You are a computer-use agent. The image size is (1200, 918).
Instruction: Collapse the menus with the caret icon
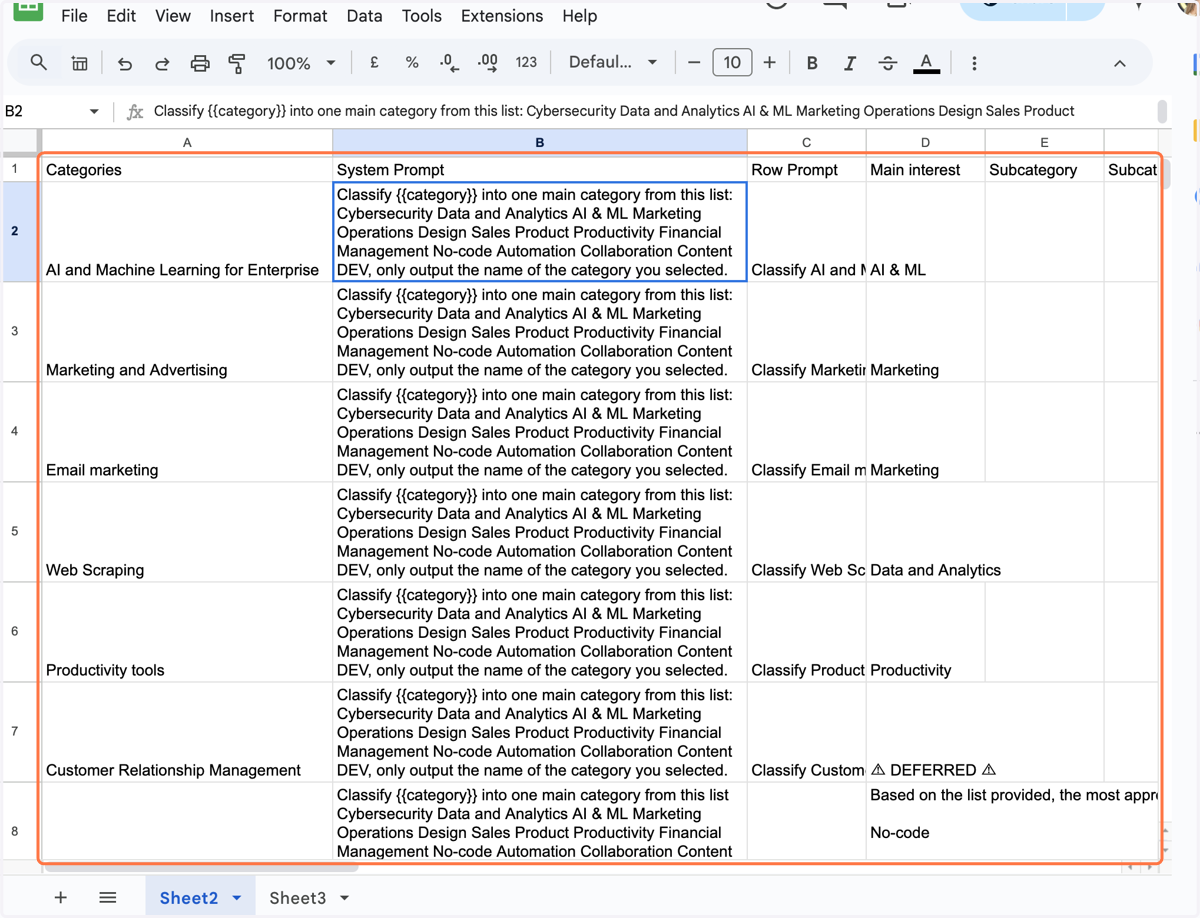1120,63
